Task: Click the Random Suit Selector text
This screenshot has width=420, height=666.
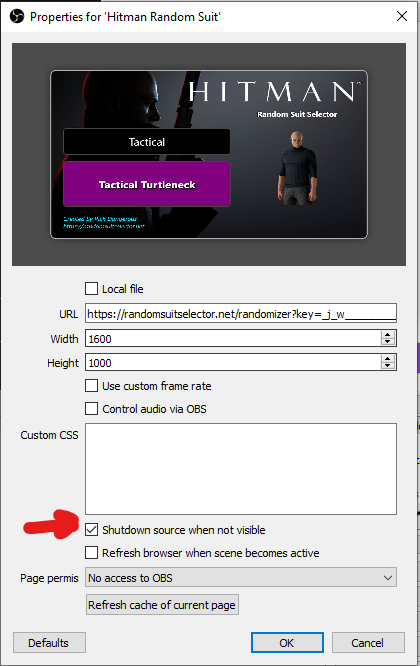Action: [x=297, y=114]
